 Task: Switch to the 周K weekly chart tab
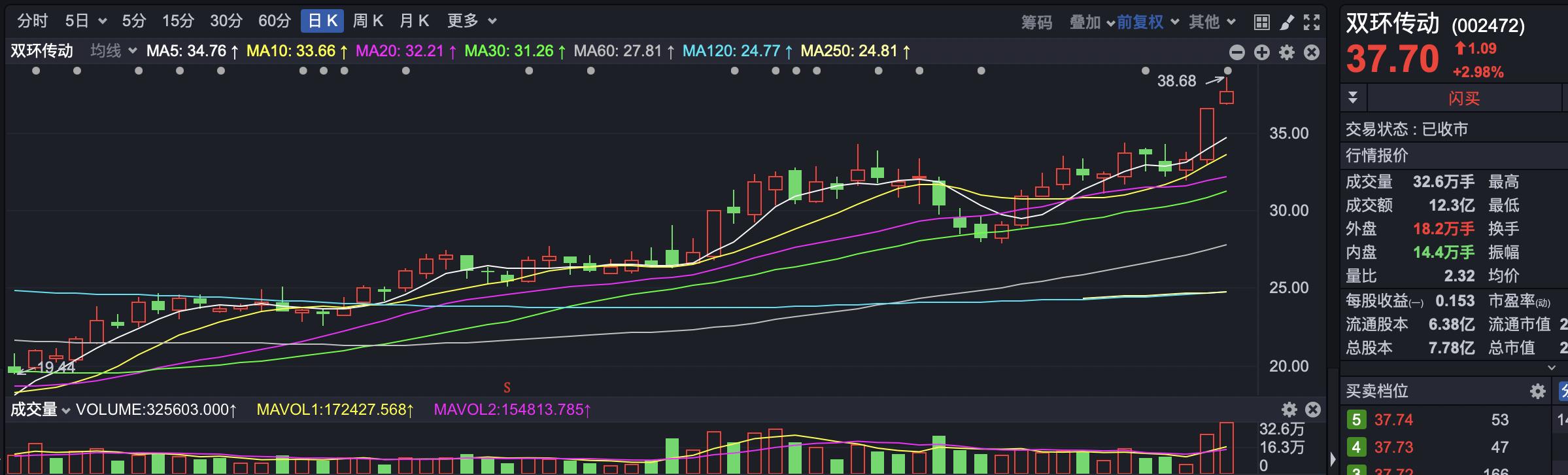pyautogui.click(x=367, y=21)
